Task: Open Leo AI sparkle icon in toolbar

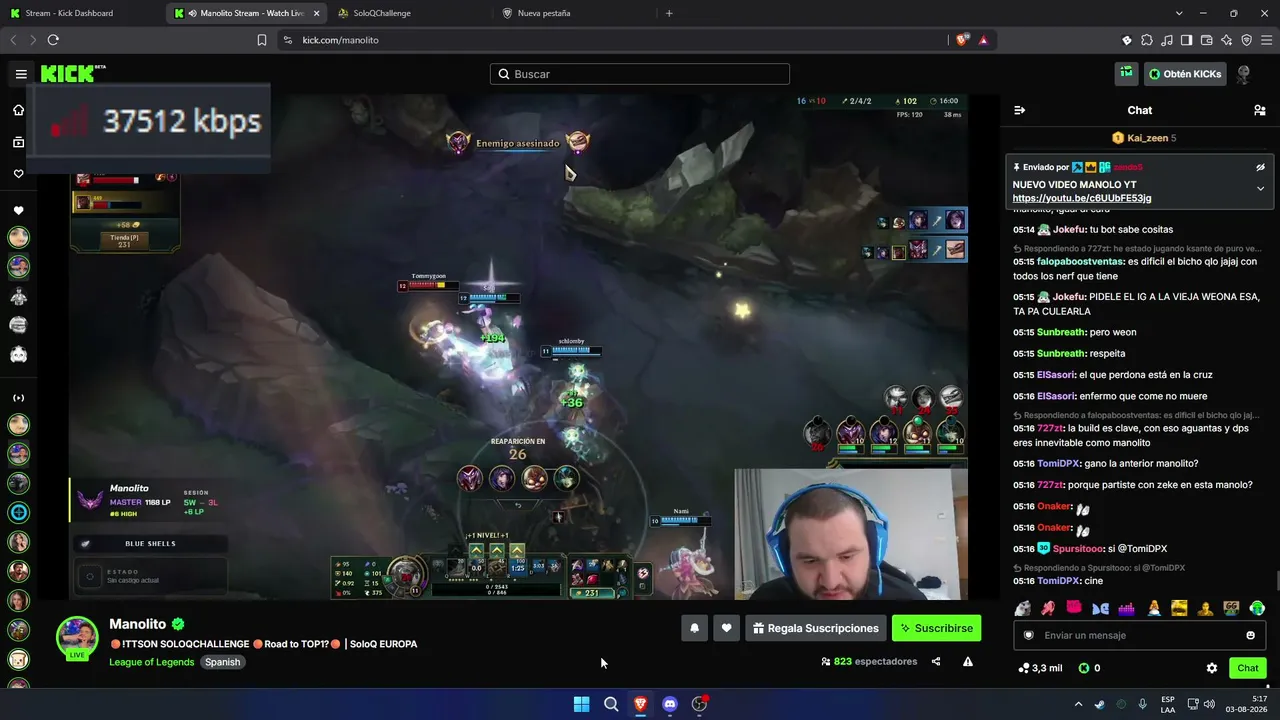Action: click(1227, 40)
